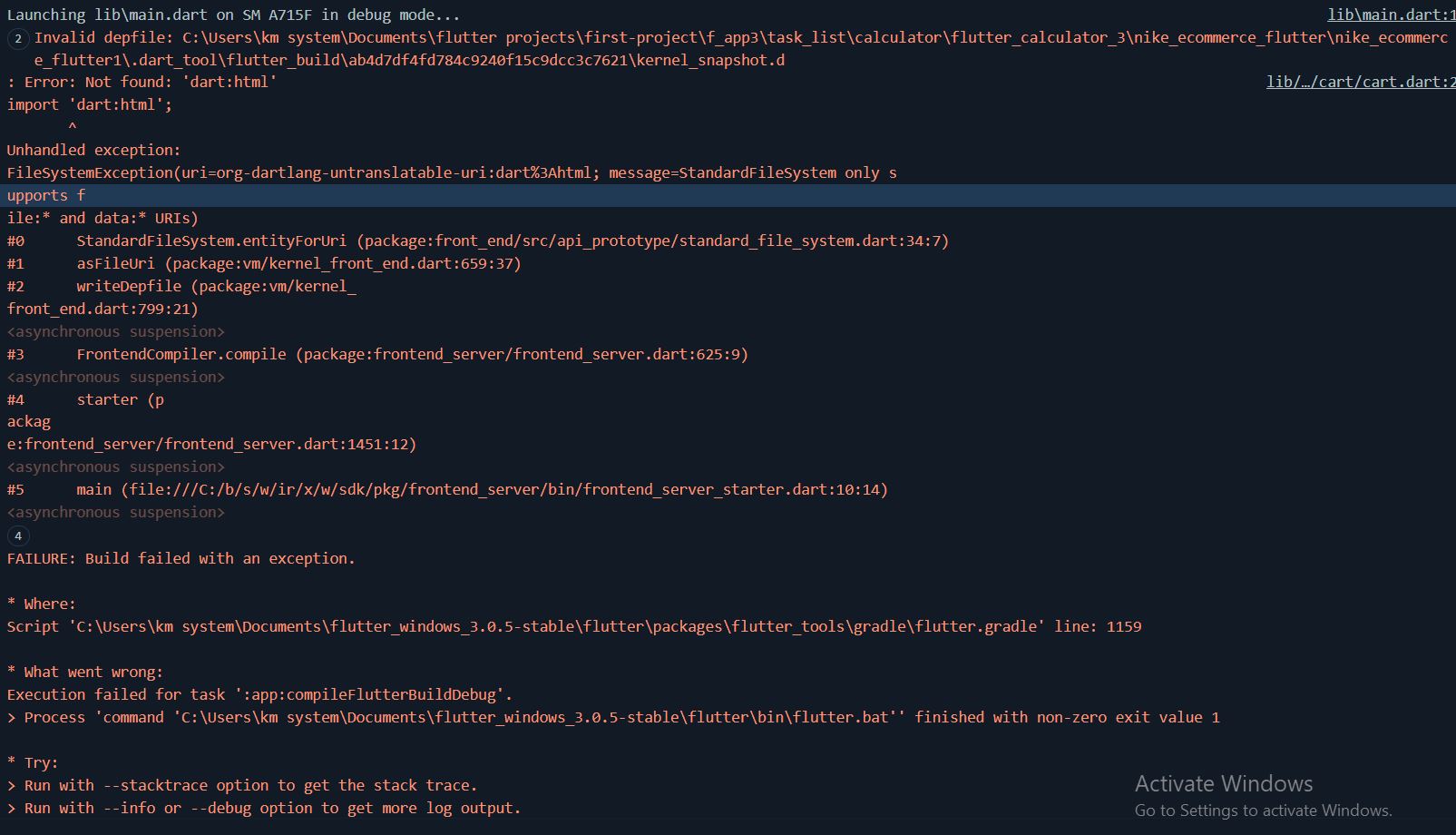Image resolution: width=1456 pixels, height=835 pixels.
Task: Click the 'ile:* and data:* URIs)' line
Action: pyautogui.click(x=103, y=218)
